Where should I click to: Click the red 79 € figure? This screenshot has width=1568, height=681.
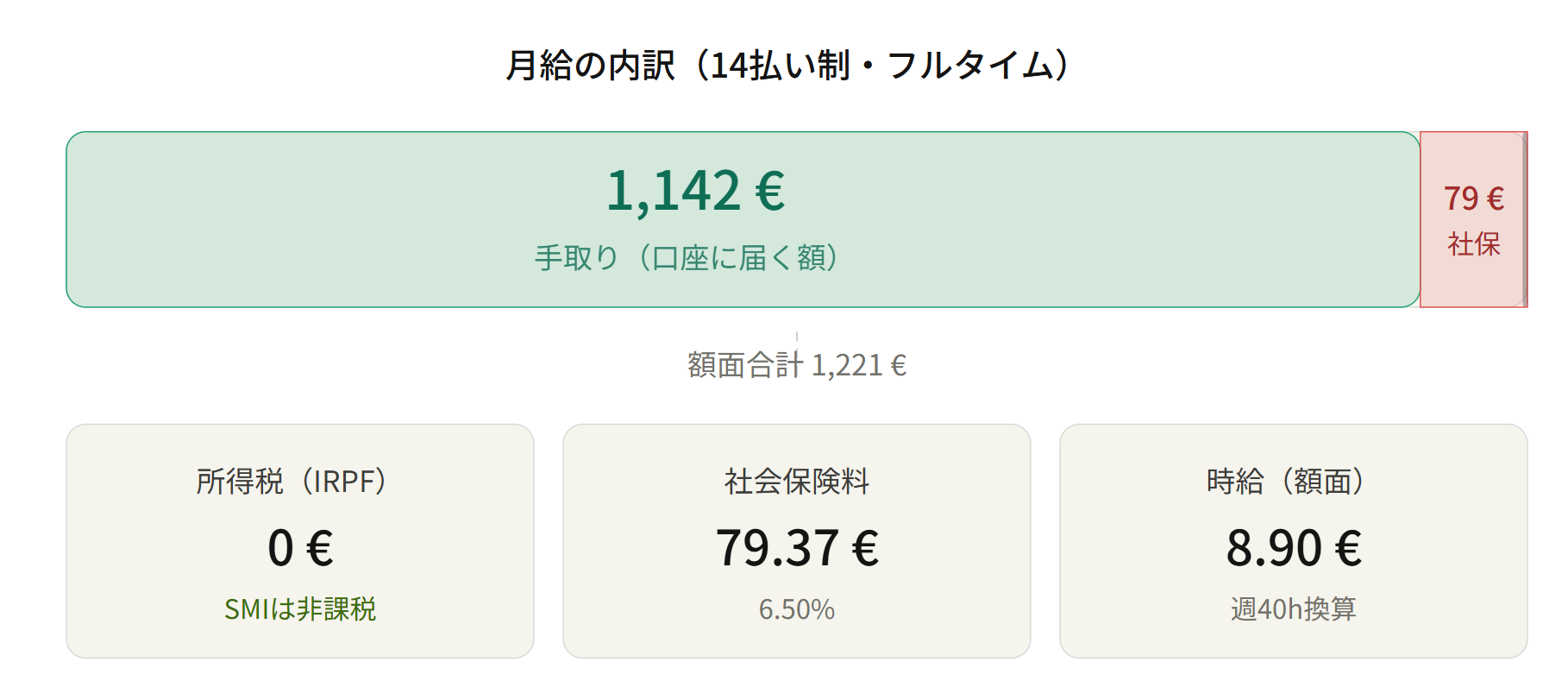[1473, 199]
